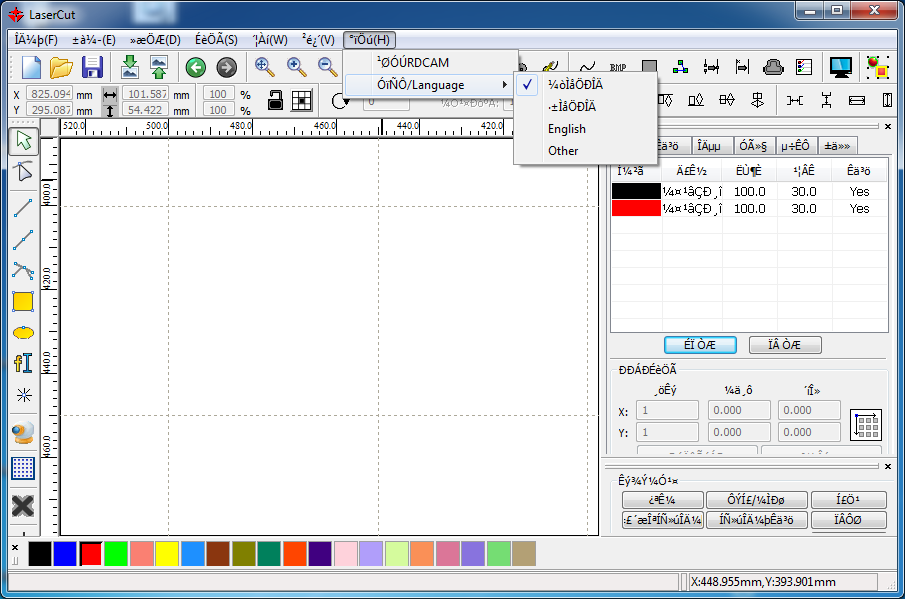This screenshot has width=905, height=599.
Task: Click the highlighted button under the layer table
Action: tap(700, 345)
